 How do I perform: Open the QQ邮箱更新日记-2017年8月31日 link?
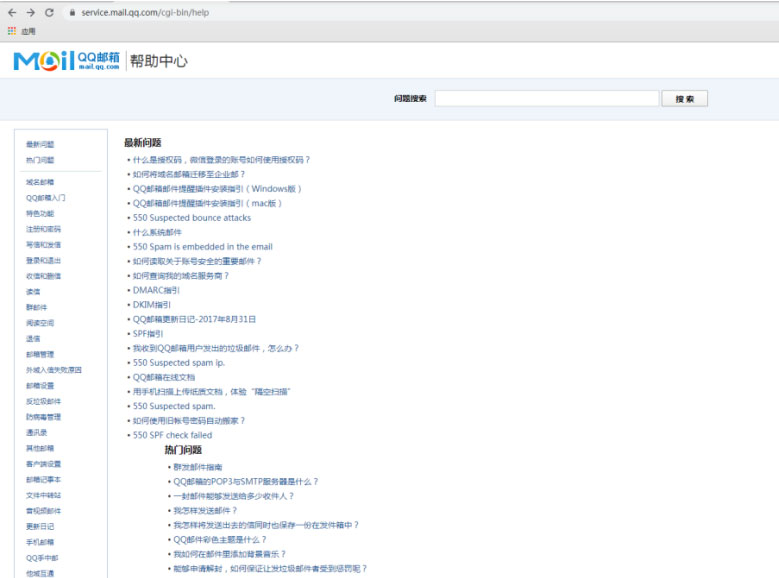pos(194,319)
